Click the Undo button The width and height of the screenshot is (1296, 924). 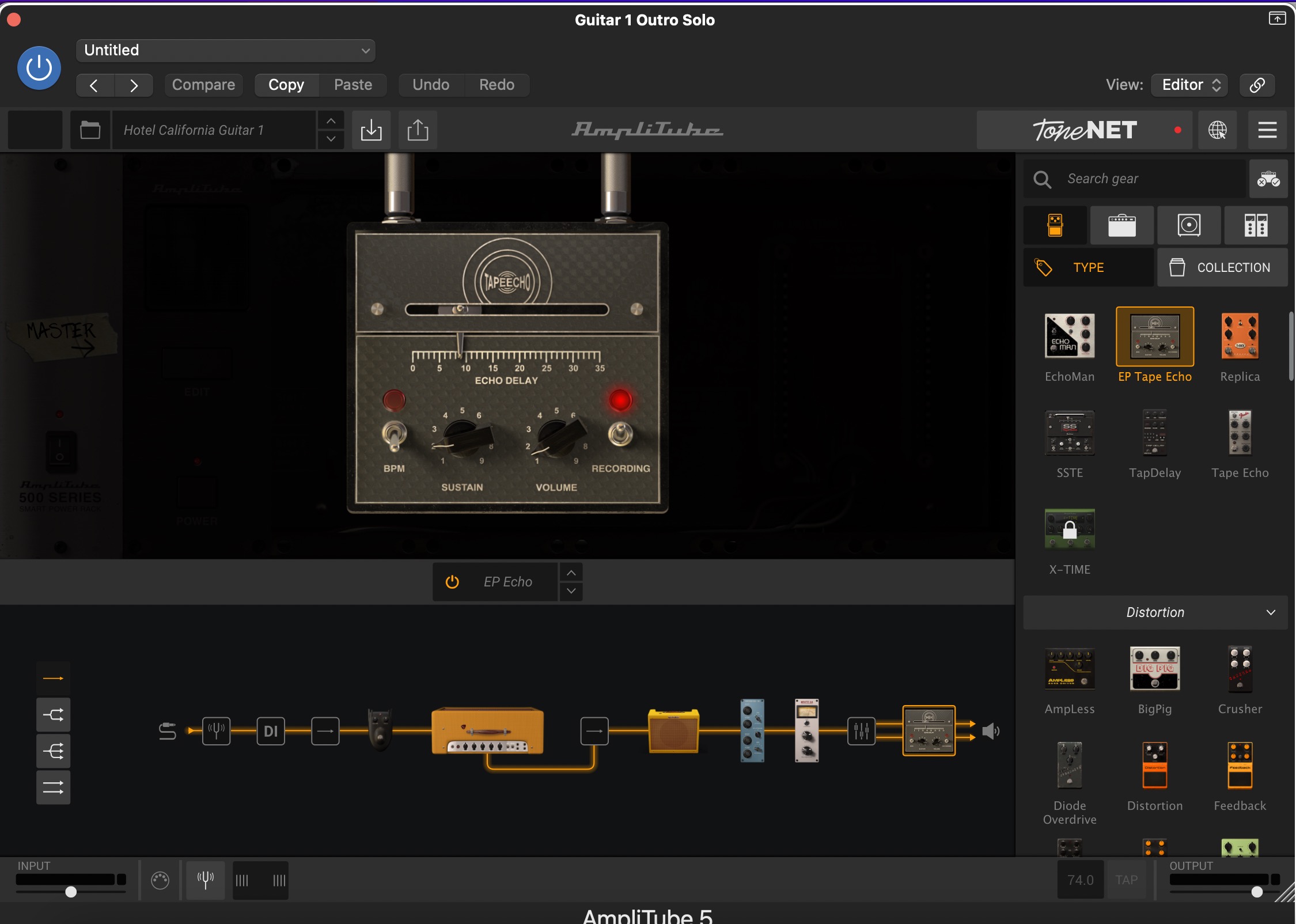431,85
